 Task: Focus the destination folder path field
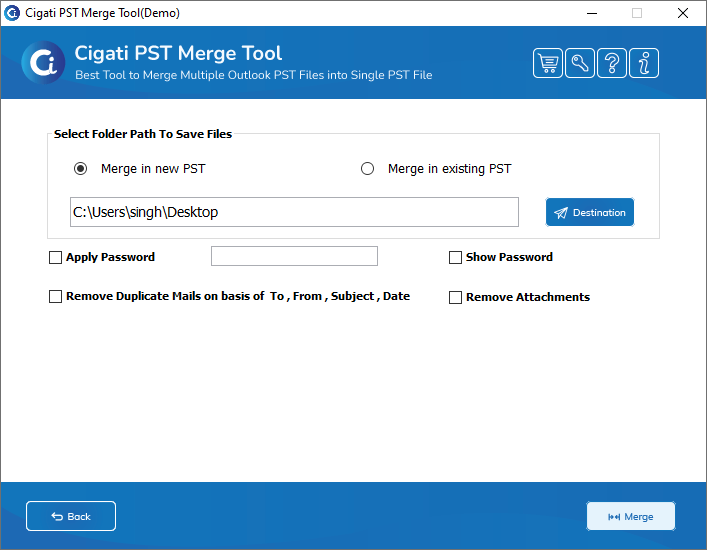point(294,212)
